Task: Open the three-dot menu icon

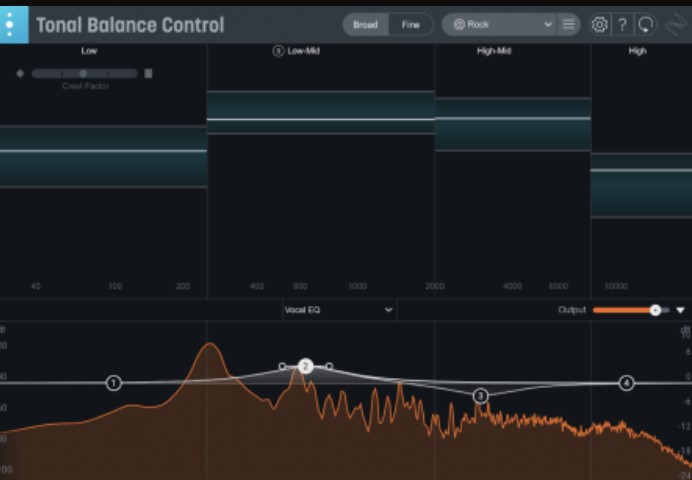Action: [10, 25]
